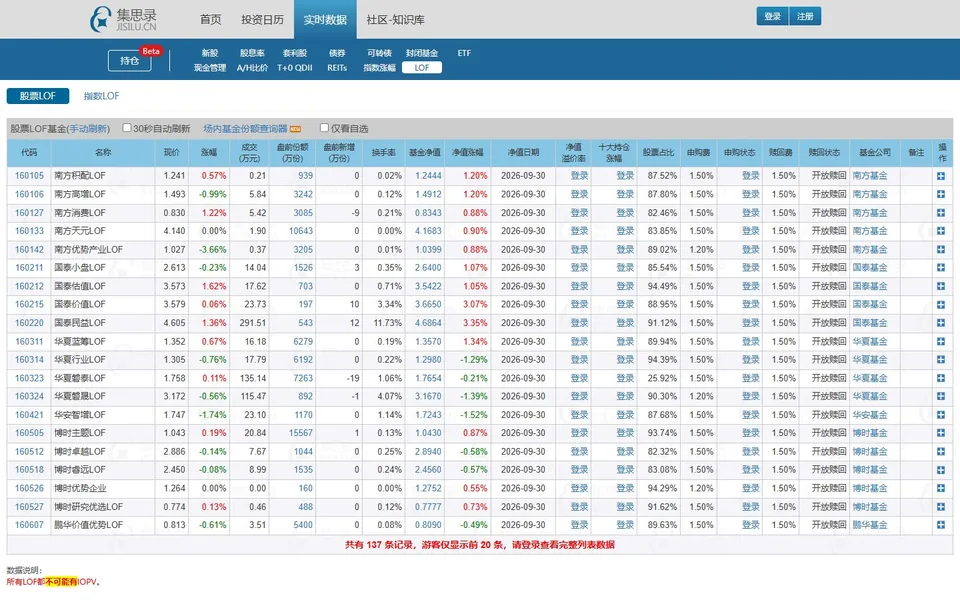Select the LOF submenu item
The height and width of the screenshot is (600, 960).
click(422, 68)
